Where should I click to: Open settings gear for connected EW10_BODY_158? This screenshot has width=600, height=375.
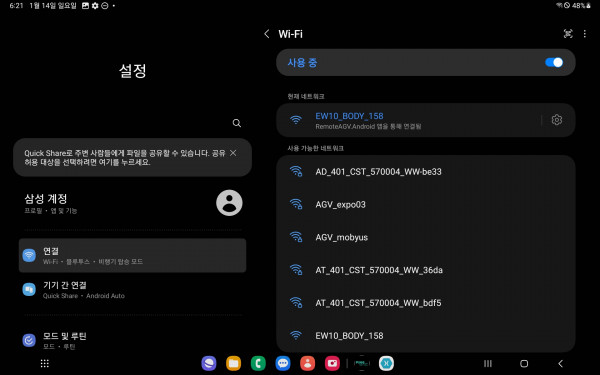point(557,120)
